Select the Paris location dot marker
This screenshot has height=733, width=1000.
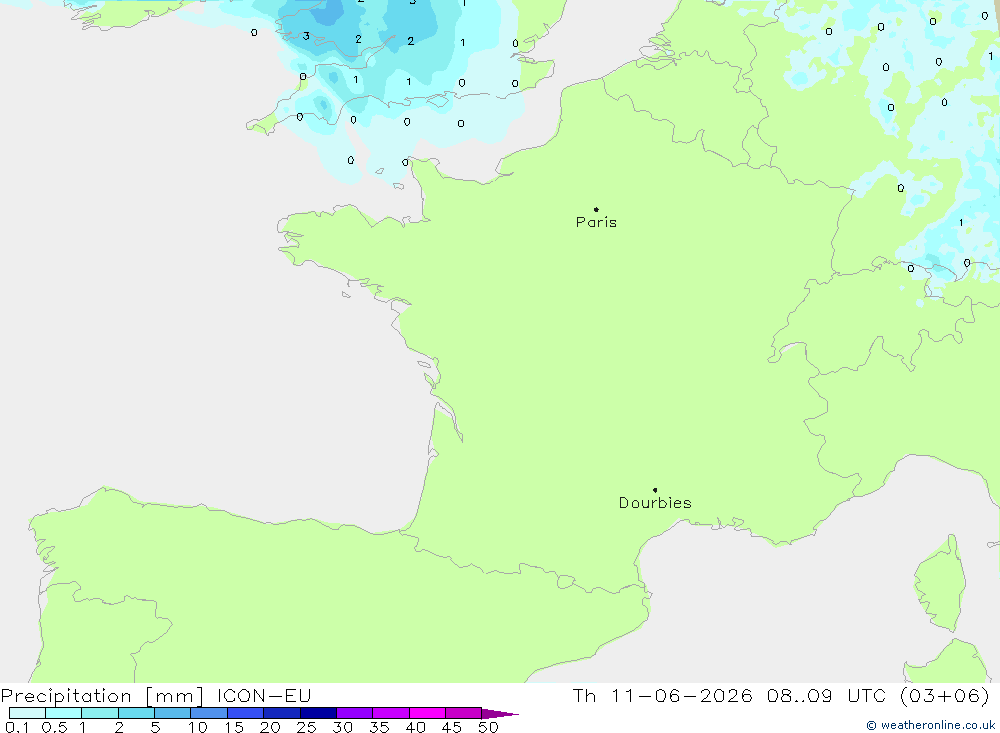[596, 209]
